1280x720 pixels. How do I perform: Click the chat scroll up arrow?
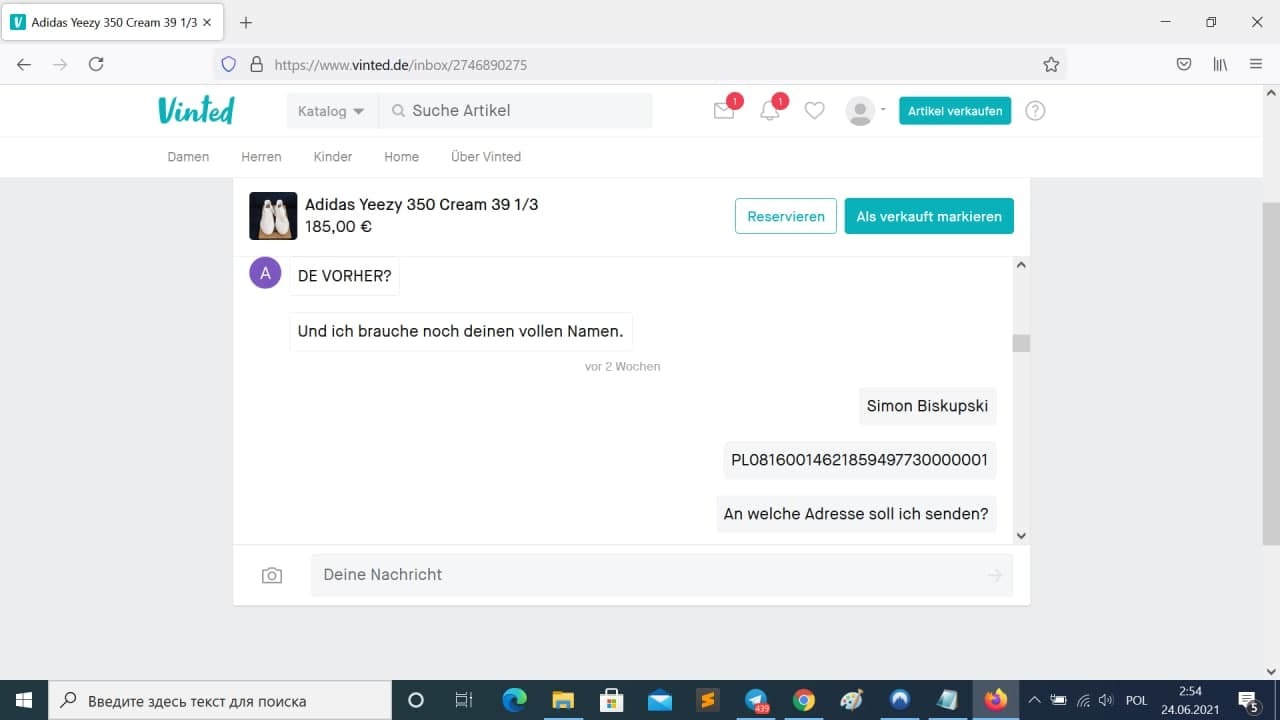click(1021, 265)
